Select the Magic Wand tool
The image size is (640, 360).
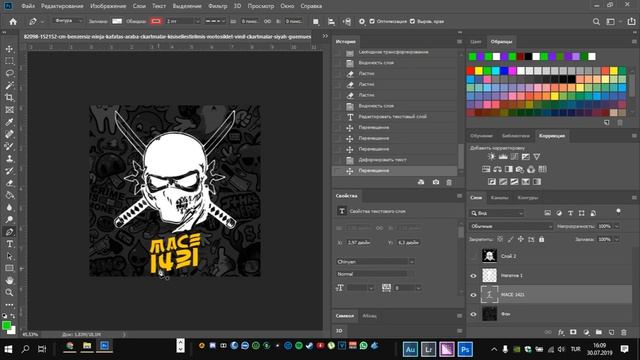pos(9,86)
